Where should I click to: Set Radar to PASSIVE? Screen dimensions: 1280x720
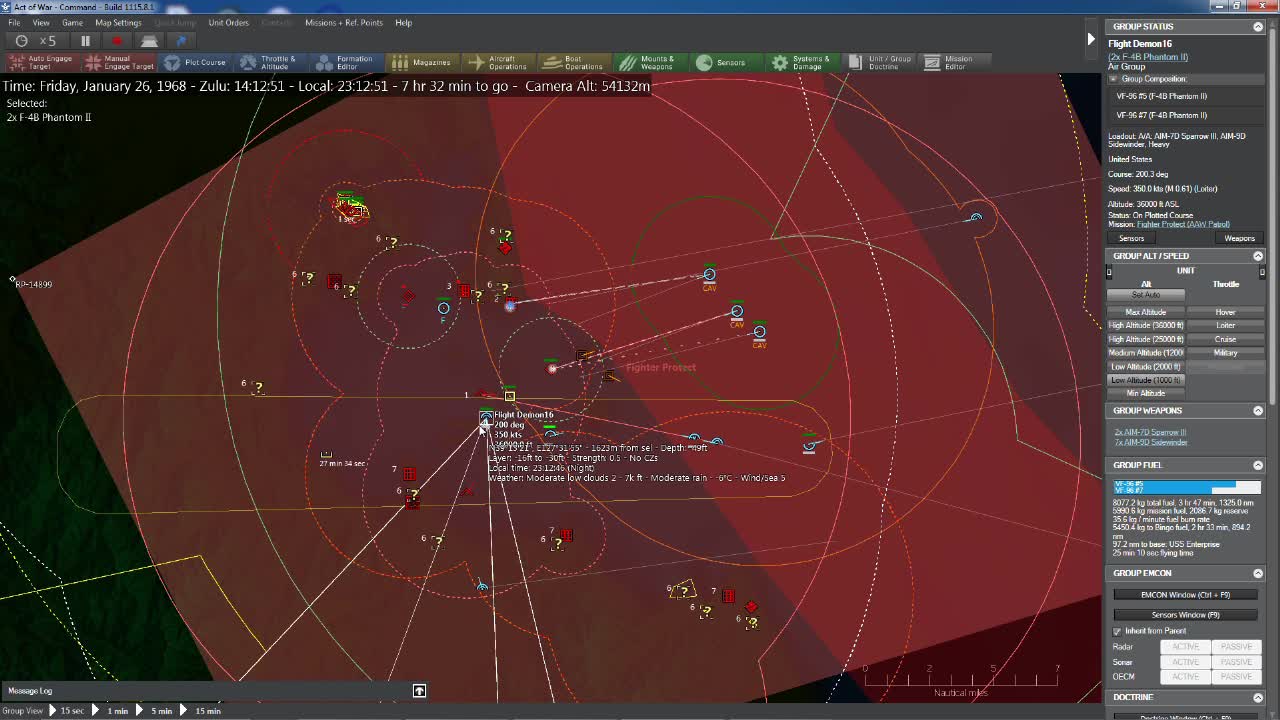[x=1236, y=647]
